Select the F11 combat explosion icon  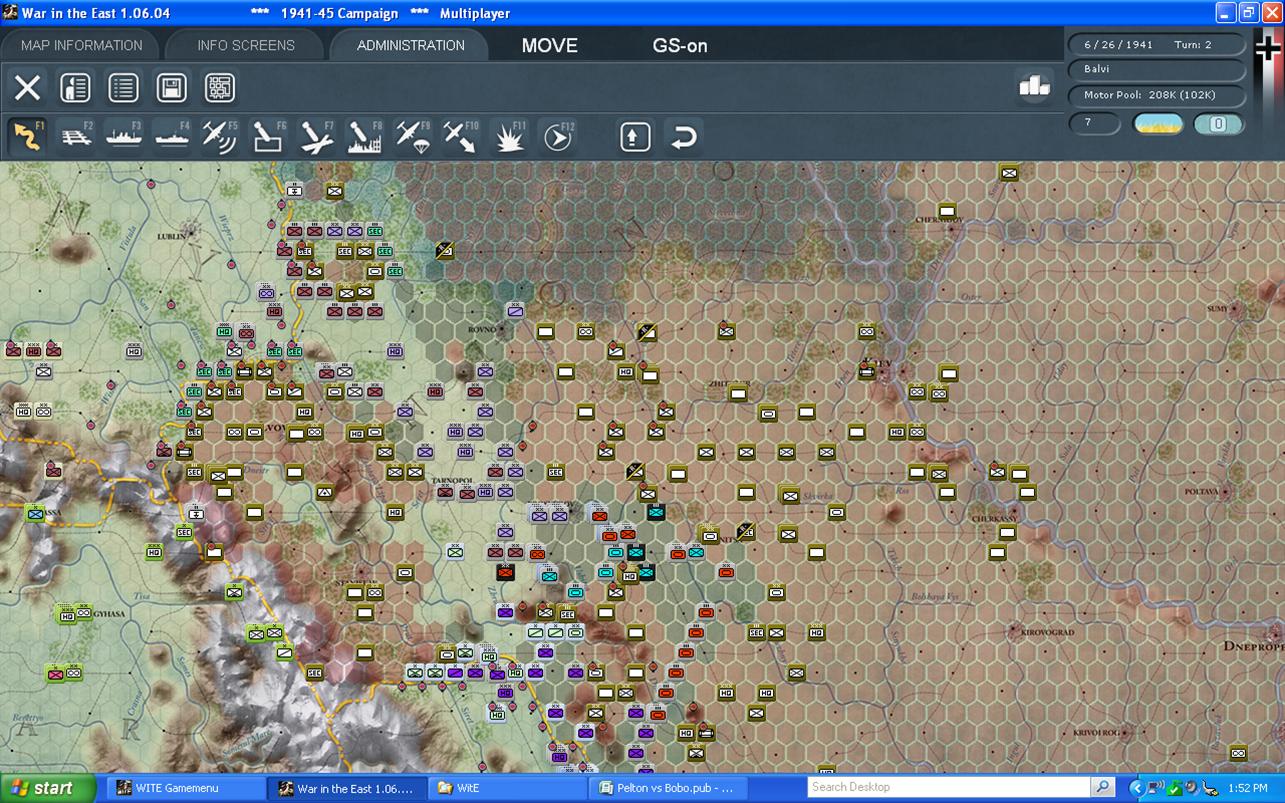pyautogui.click(x=509, y=137)
